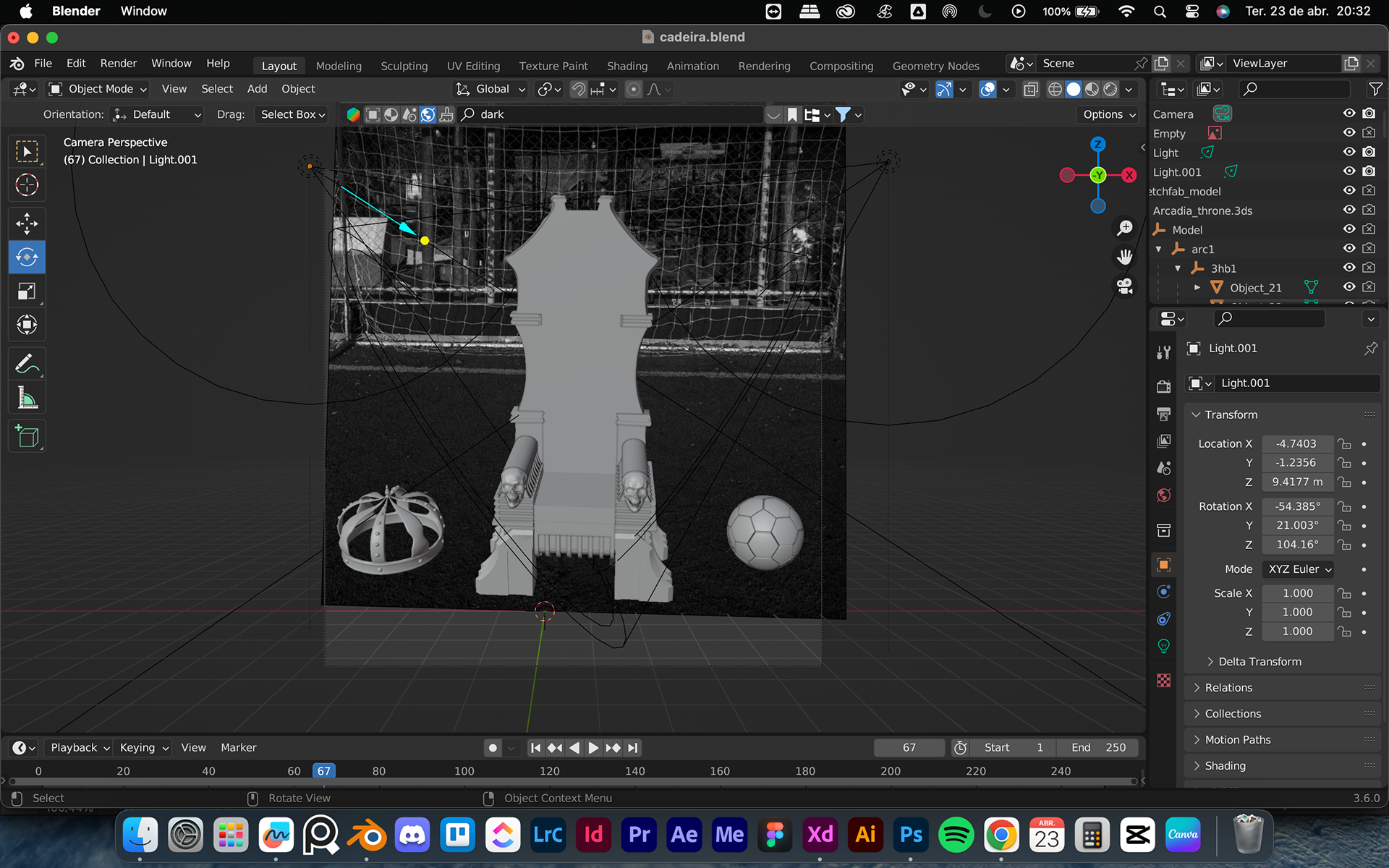Open the Tool properties tab
Image resolution: width=1389 pixels, height=868 pixels.
(x=1163, y=352)
